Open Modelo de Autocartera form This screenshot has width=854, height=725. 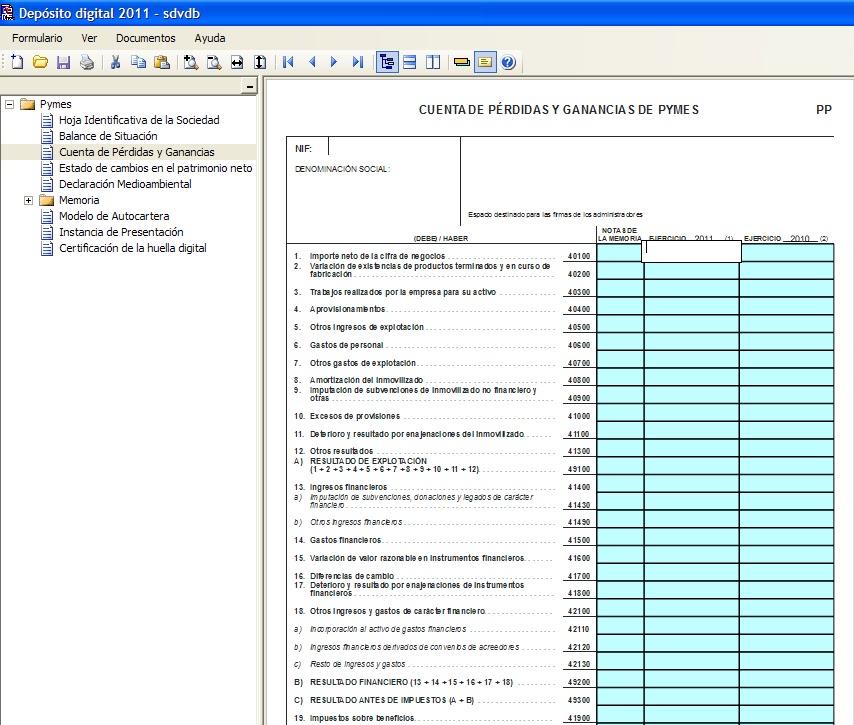coord(114,216)
